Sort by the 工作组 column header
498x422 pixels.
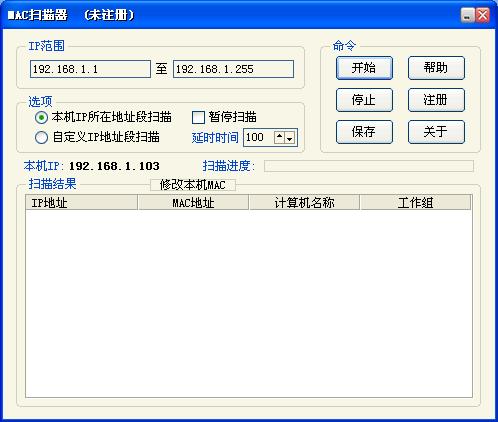[416, 203]
